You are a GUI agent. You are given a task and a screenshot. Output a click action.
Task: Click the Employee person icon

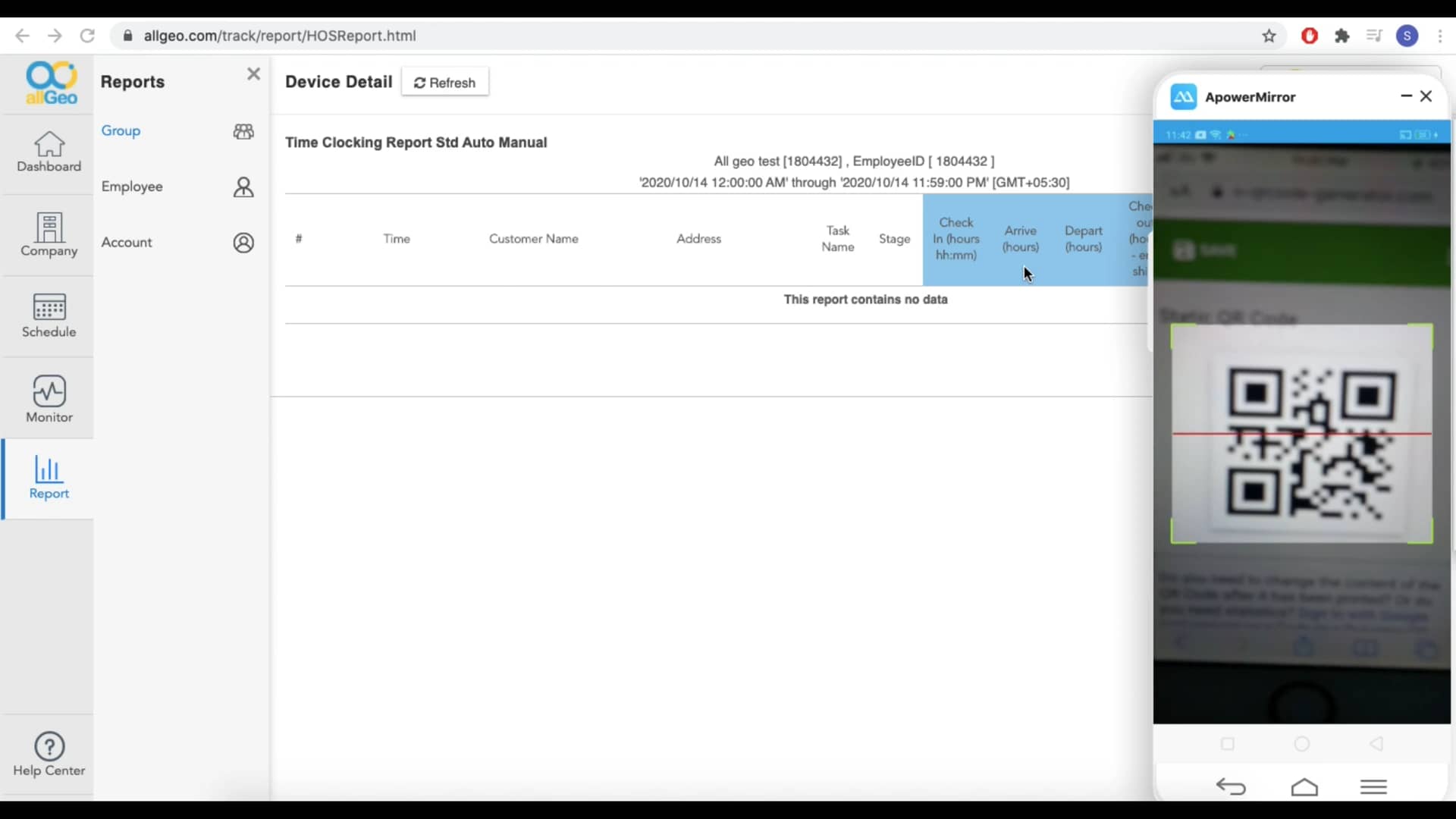(x=243, y=187)
